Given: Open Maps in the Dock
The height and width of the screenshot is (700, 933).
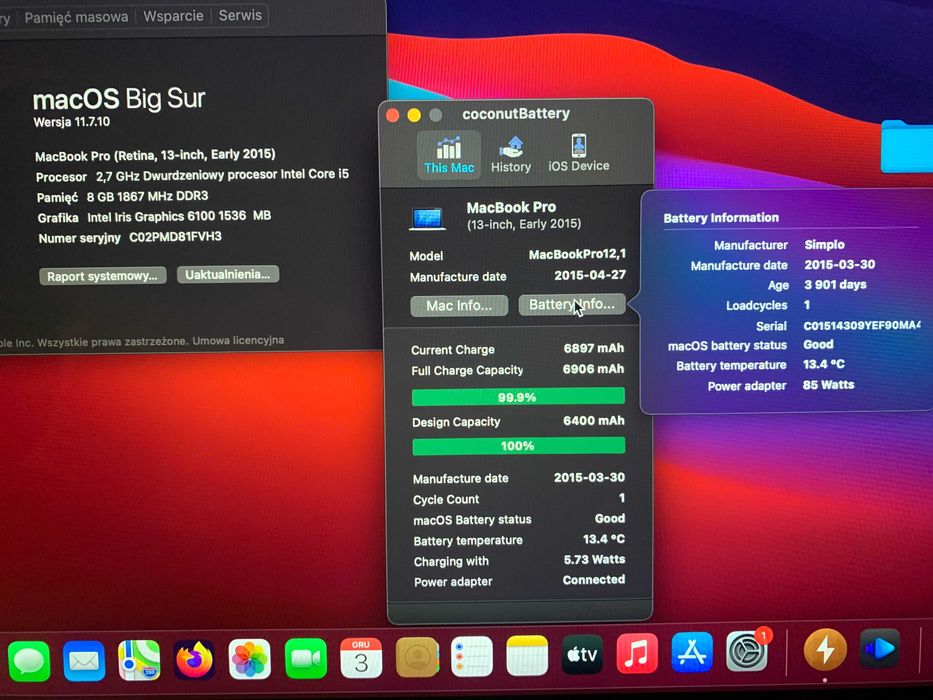Looking at the screenshot, I should (139, 660).
